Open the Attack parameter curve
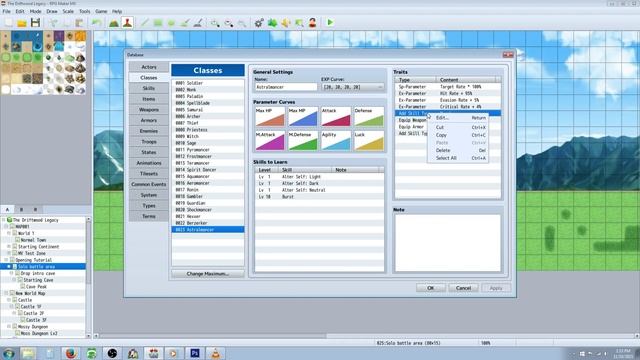 tap(336, 117)
